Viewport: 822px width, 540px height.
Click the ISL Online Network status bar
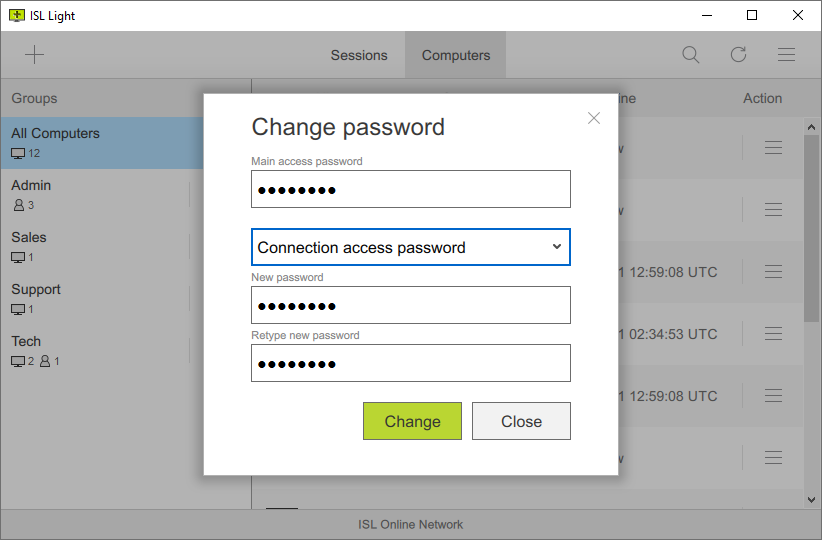(411, 524)
